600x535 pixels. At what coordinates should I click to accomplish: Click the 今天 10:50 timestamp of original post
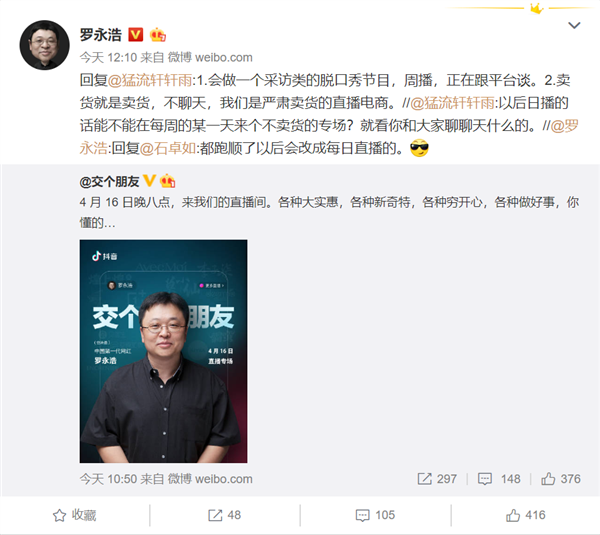pyautogui.click(x=108, y=479)
